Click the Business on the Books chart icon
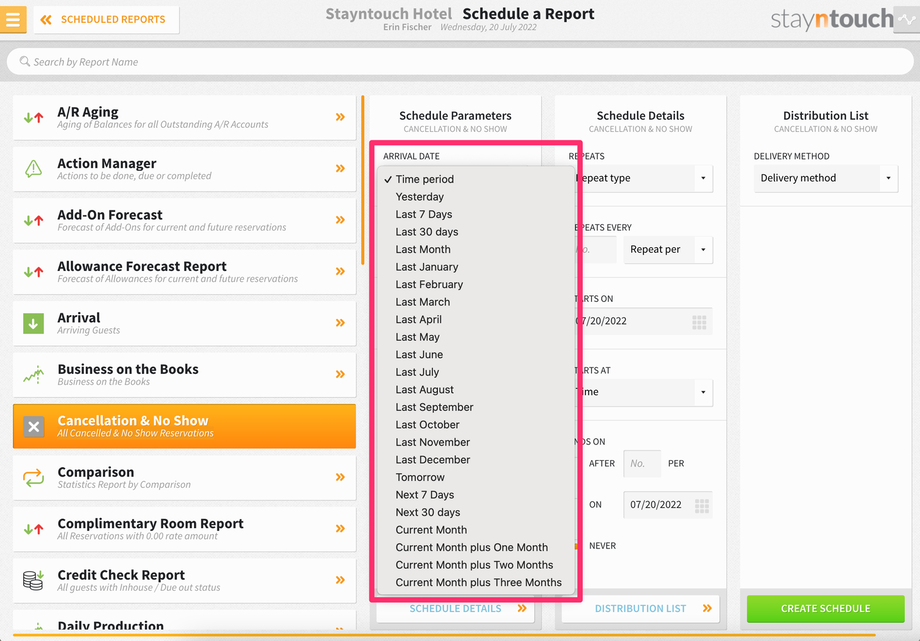 [33, 375]
